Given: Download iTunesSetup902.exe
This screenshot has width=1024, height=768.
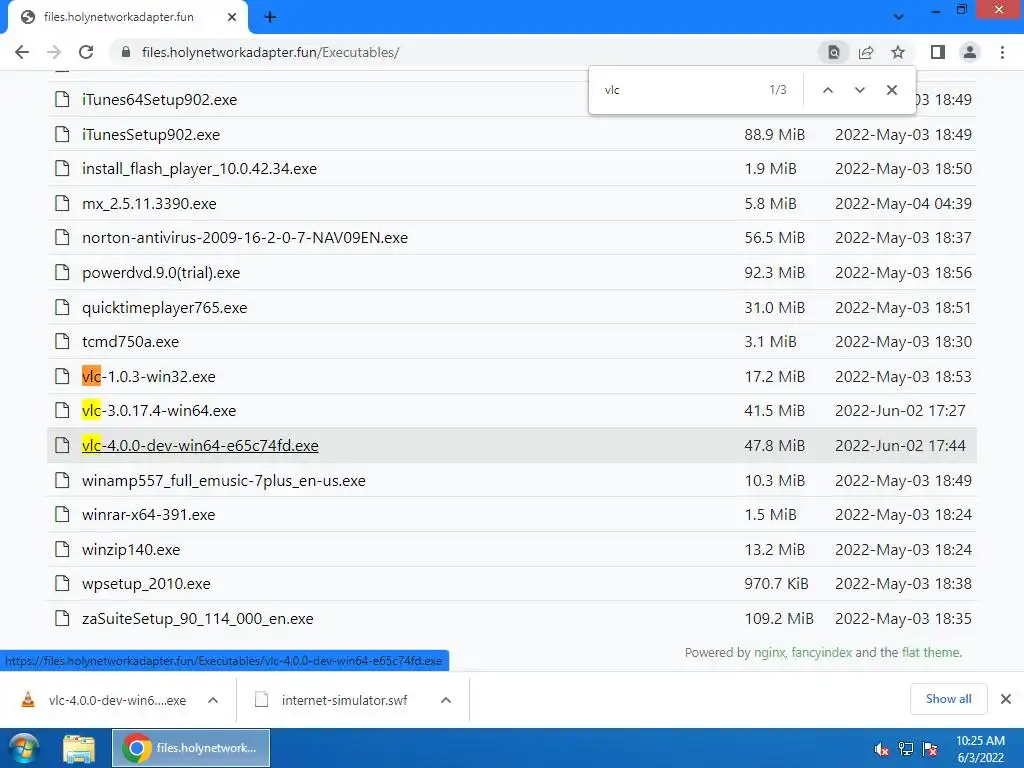Looking at the screenshot, I should point(151,135).
